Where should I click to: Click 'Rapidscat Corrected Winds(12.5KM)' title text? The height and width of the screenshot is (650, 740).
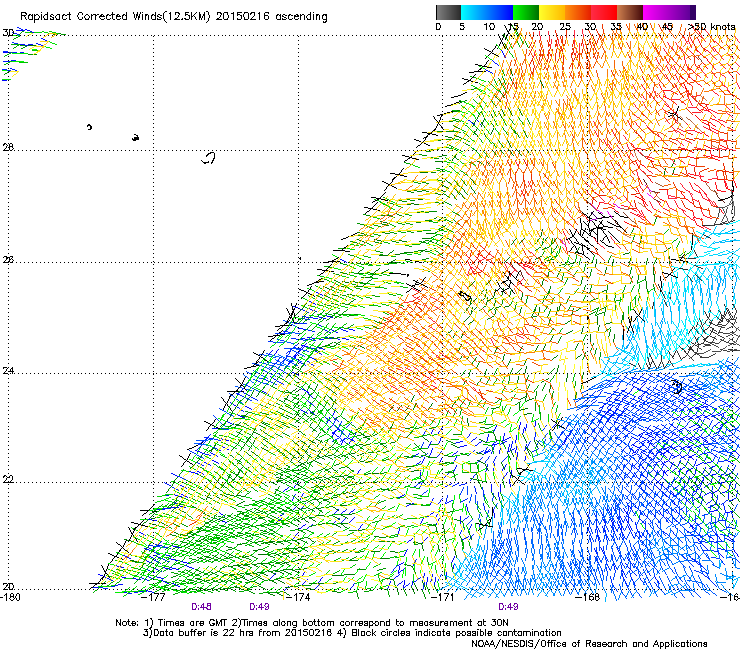pyautogui.click(x=115, y=17)
